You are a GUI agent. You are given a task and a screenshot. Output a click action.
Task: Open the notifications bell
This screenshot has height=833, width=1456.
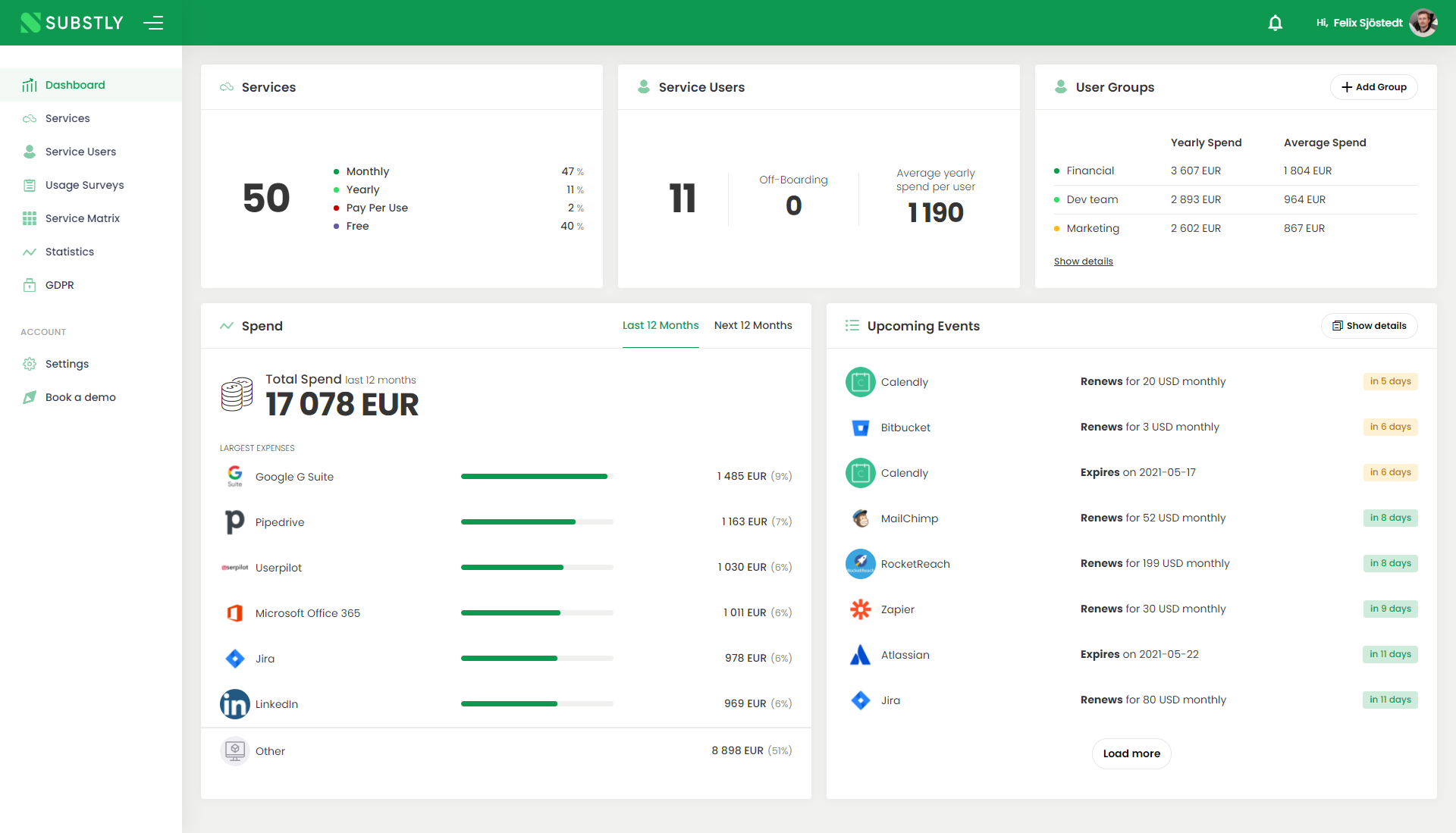point(1276,23)
